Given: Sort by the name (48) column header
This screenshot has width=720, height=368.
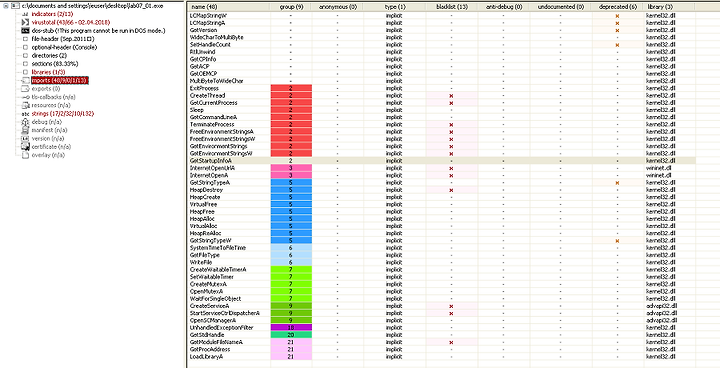Looking at the screenshot, I should coord(229,7).
